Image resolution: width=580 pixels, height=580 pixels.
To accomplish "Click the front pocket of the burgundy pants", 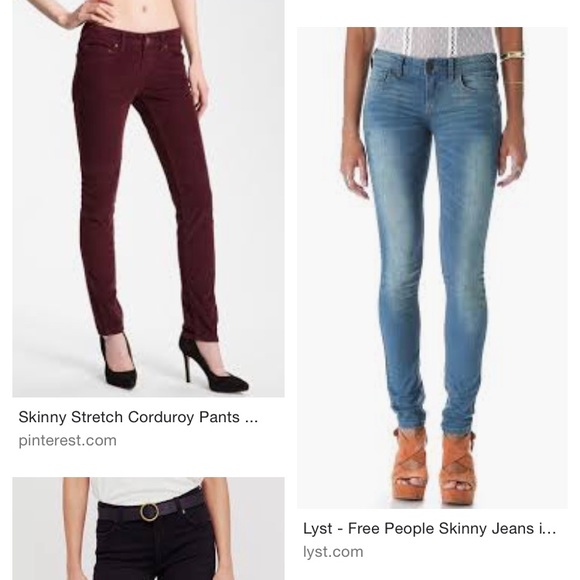I will [96, 50].
